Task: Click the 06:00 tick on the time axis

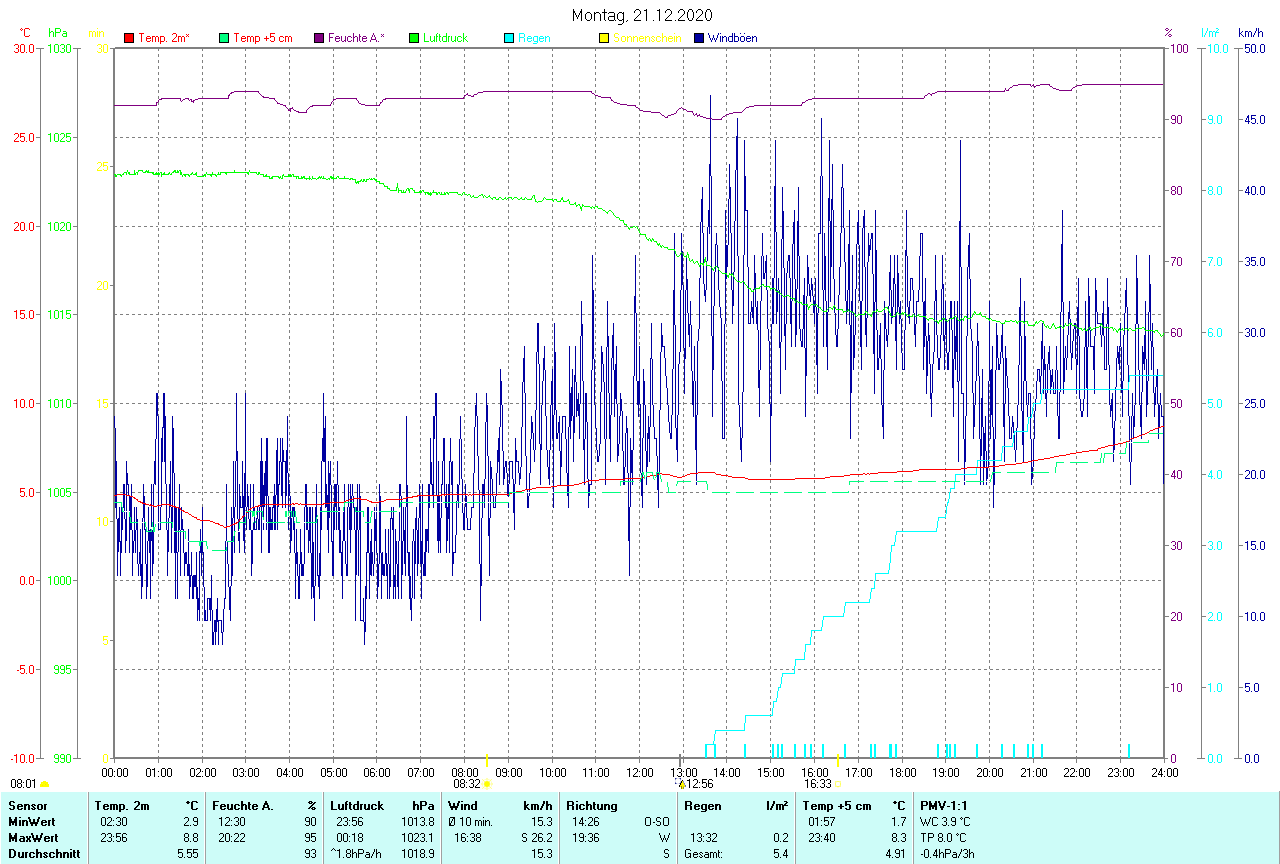Action: (377, 772)
